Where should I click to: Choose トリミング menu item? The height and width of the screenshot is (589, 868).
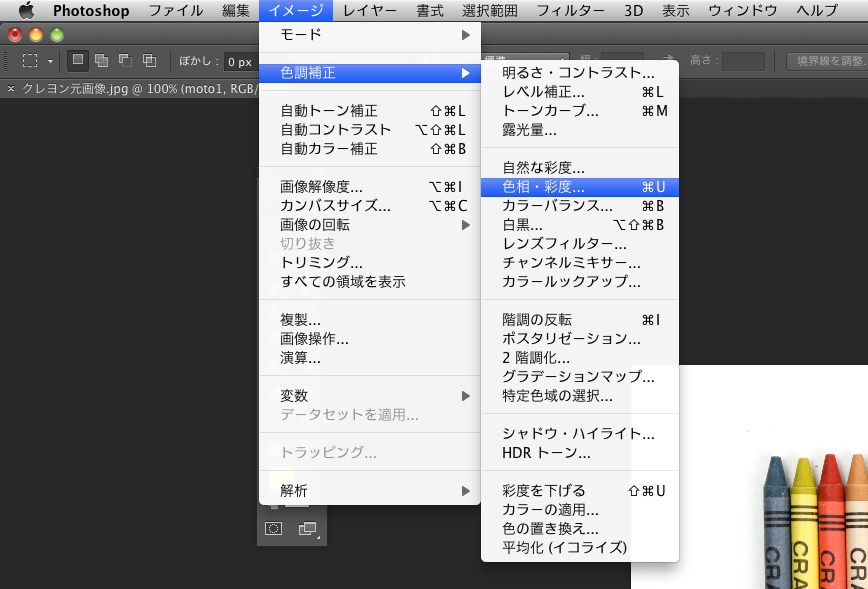370,262
